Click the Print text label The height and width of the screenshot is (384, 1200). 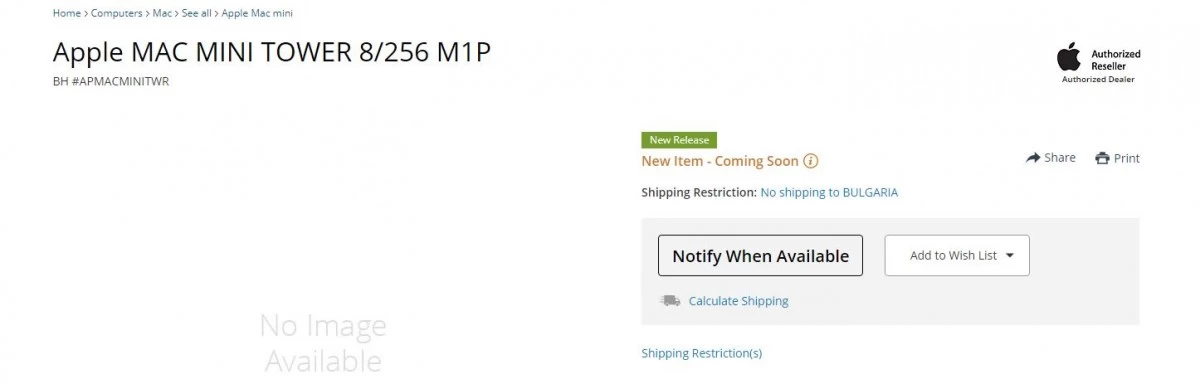click(x=1127, y=158)
